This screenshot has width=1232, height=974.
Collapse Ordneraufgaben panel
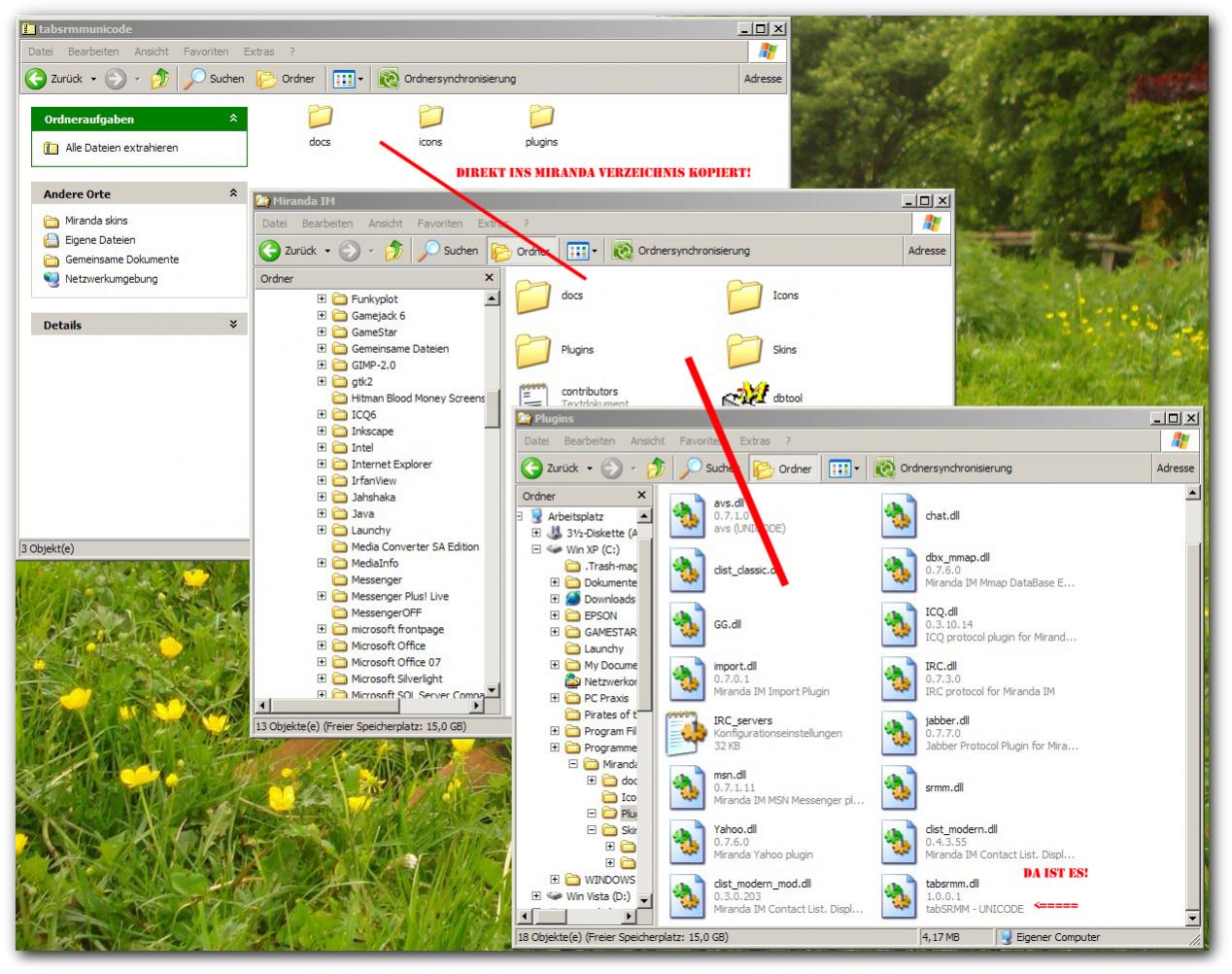233,119
